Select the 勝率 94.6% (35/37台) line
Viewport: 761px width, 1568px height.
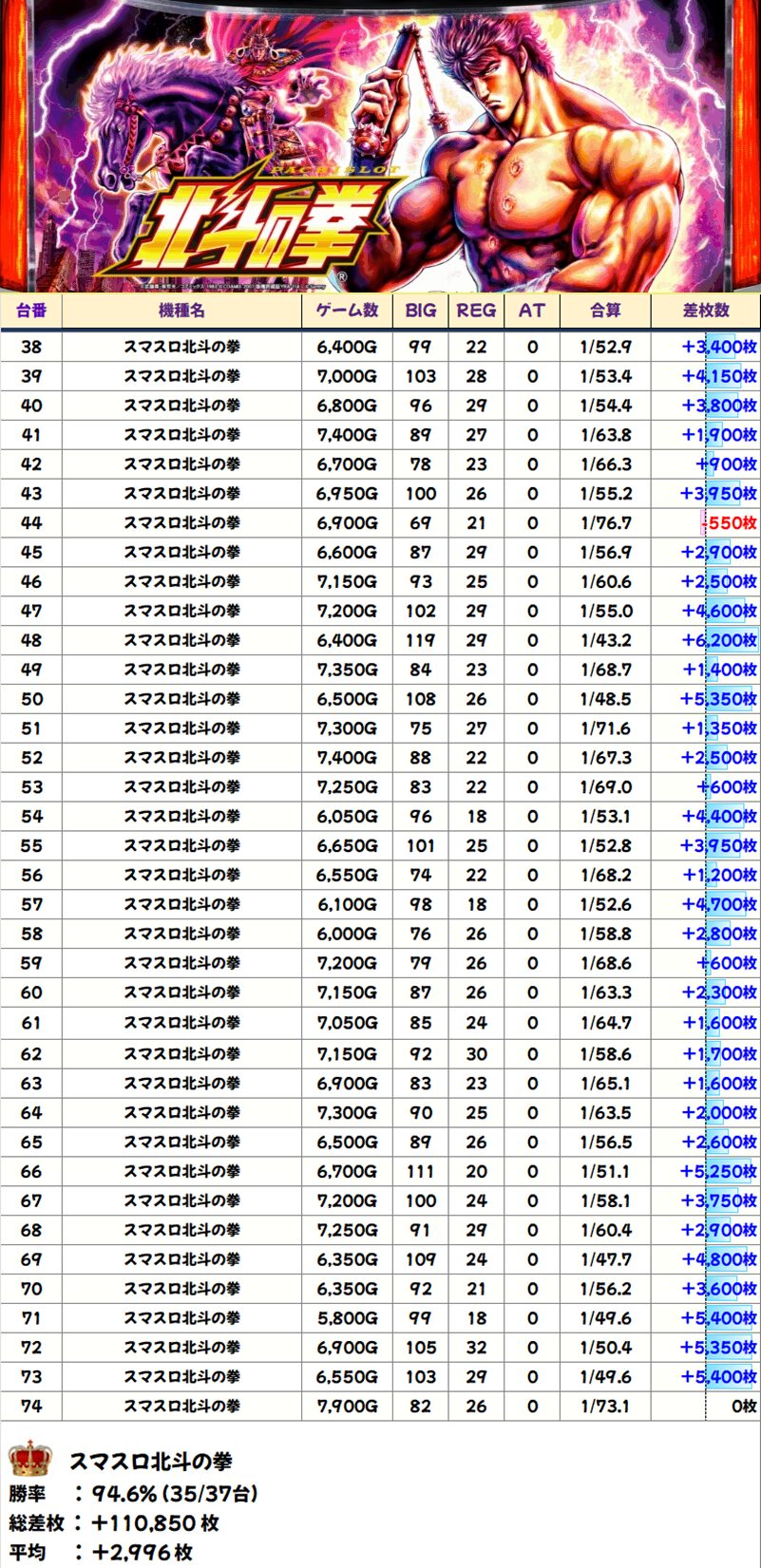(x=133, y=1494)
